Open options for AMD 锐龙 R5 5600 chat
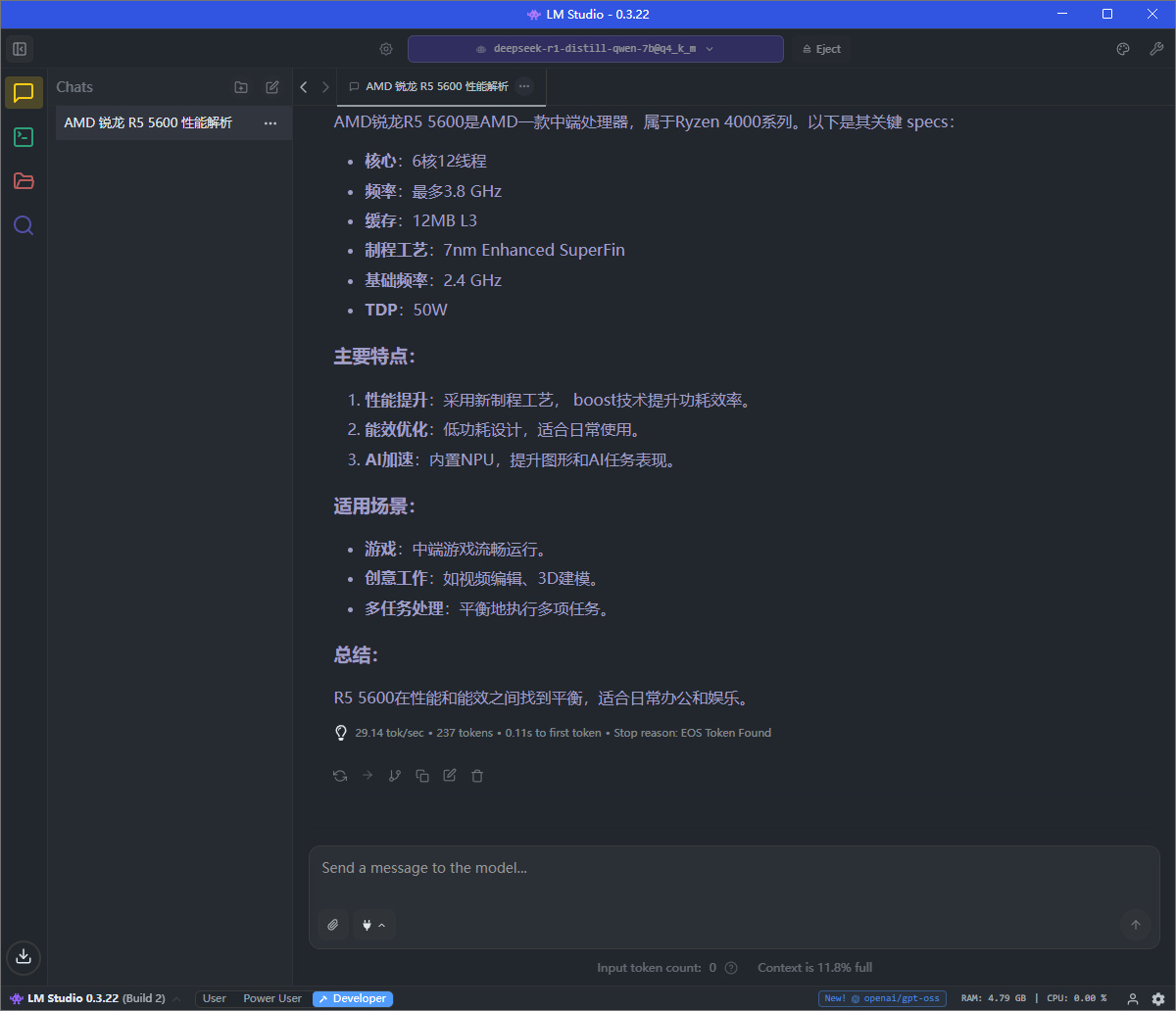1176x1011 pixels. [270, 123]
